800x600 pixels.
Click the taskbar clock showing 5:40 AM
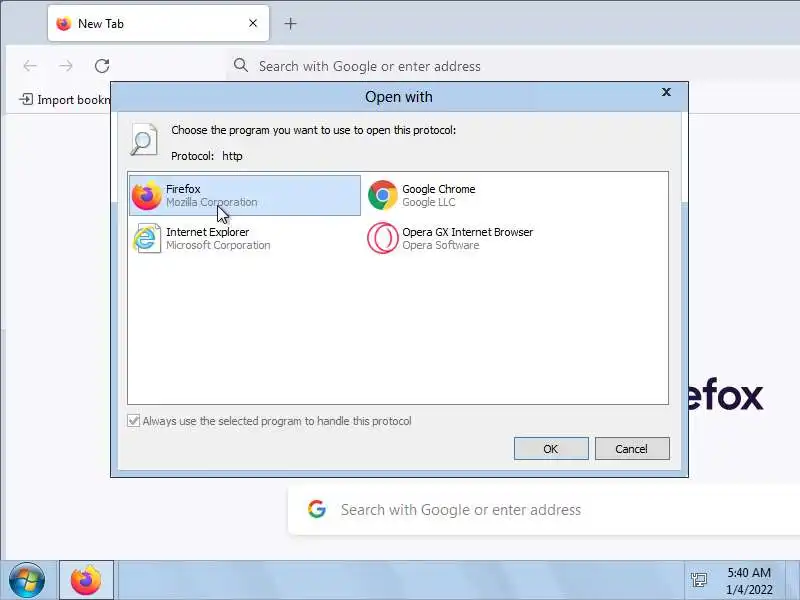coord(749,581)
